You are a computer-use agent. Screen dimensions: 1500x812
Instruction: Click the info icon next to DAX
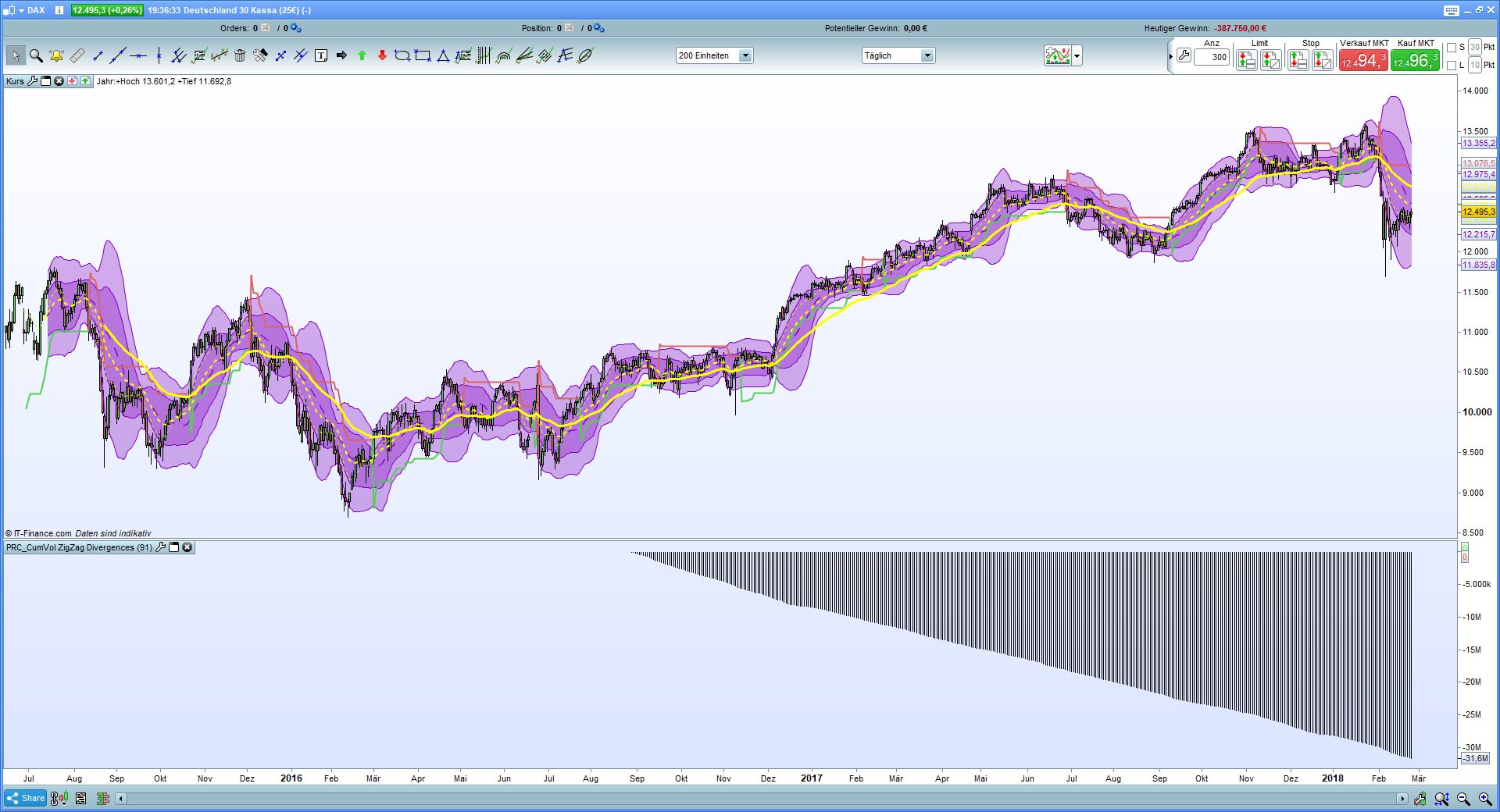60,10
